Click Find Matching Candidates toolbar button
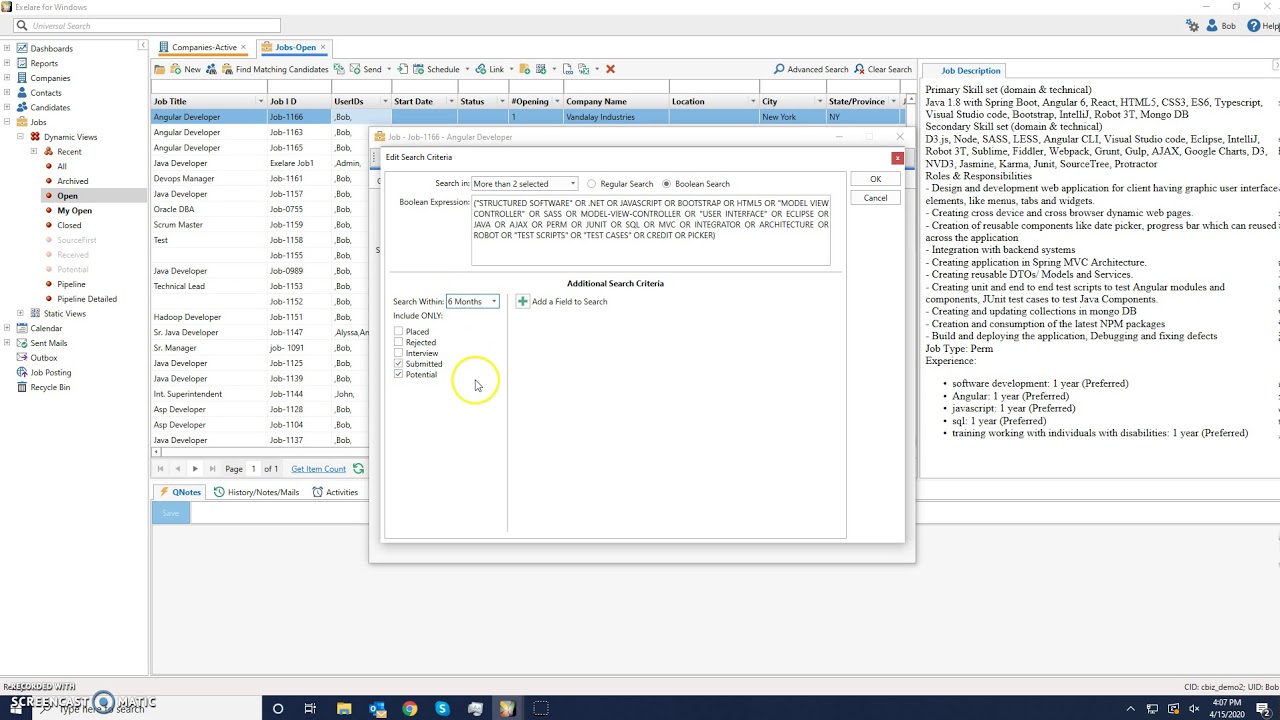1280x720 pixels. pos(274,69)
